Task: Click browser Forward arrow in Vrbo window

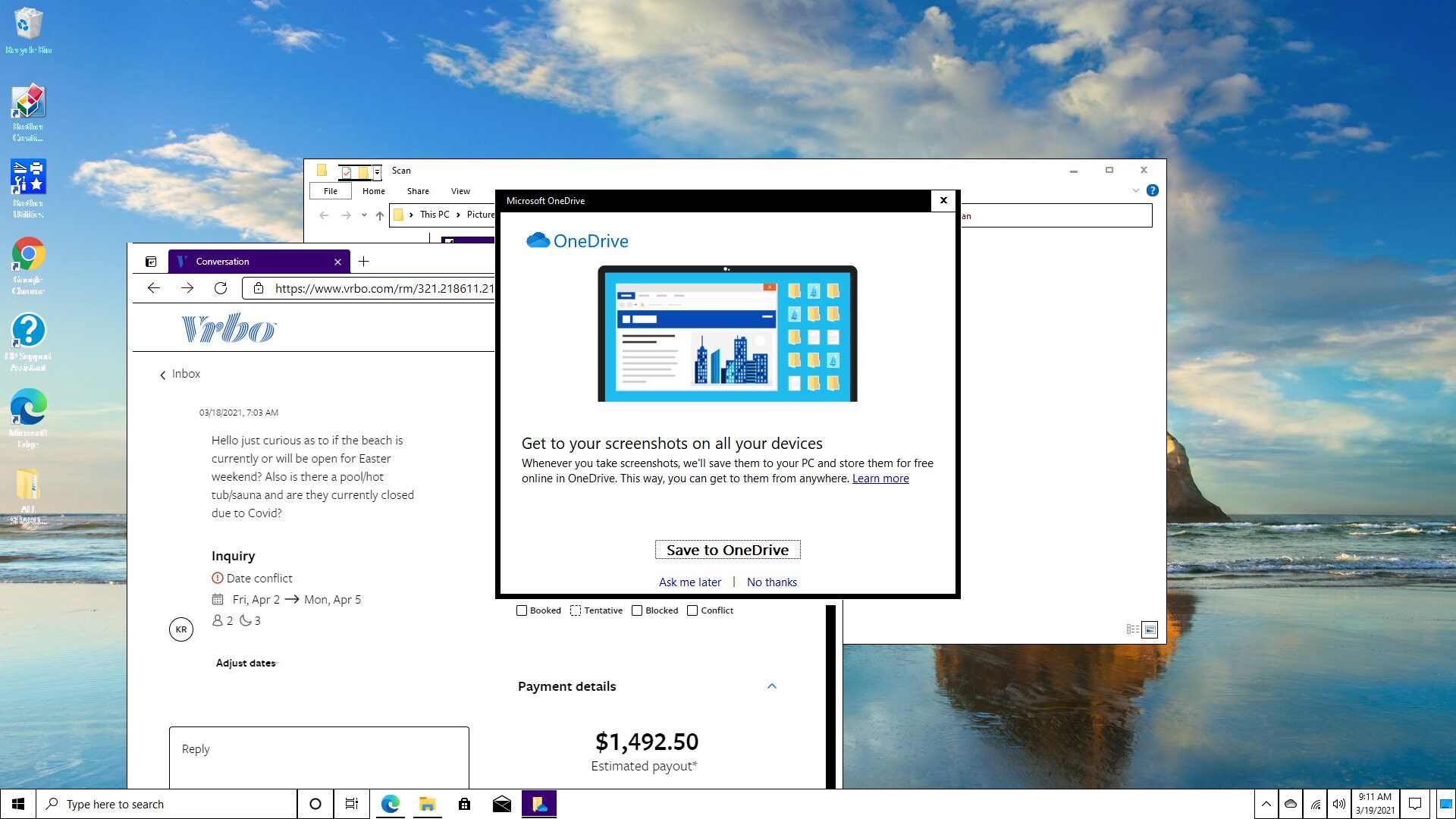Action: point(187,288)
